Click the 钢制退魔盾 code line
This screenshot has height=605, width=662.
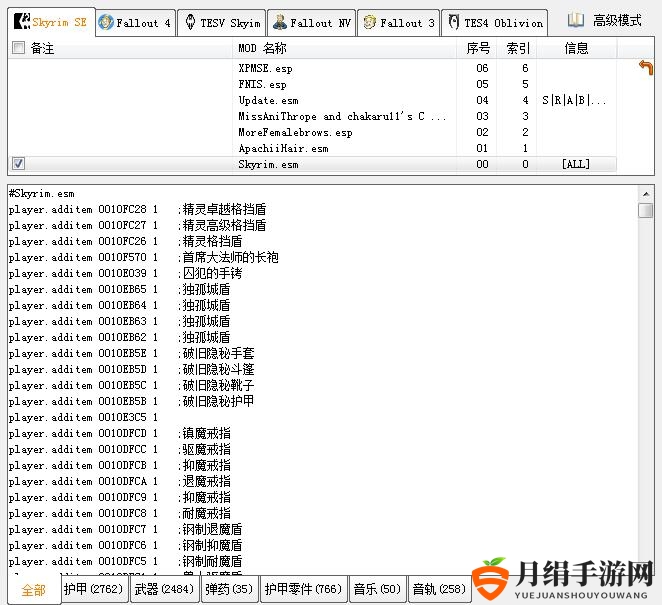coord(125,529)
